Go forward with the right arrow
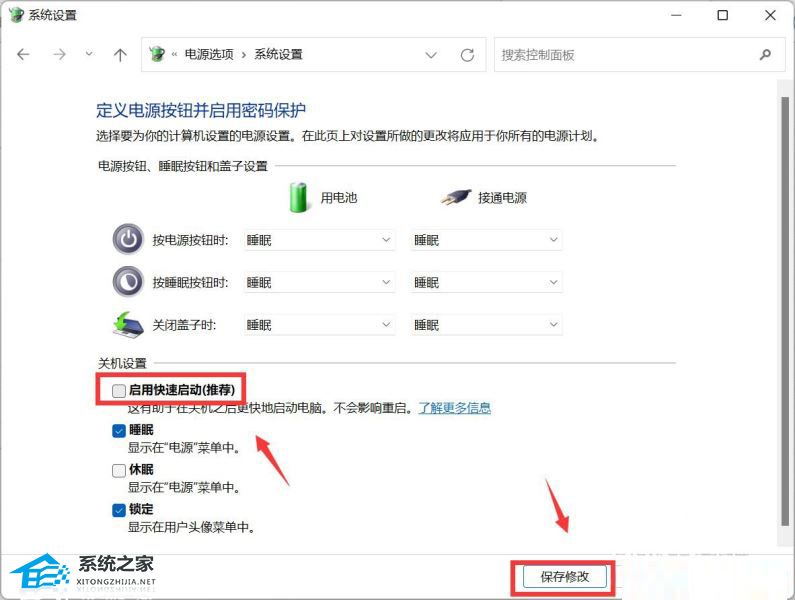Screen dimensions: 795x600 59,54
